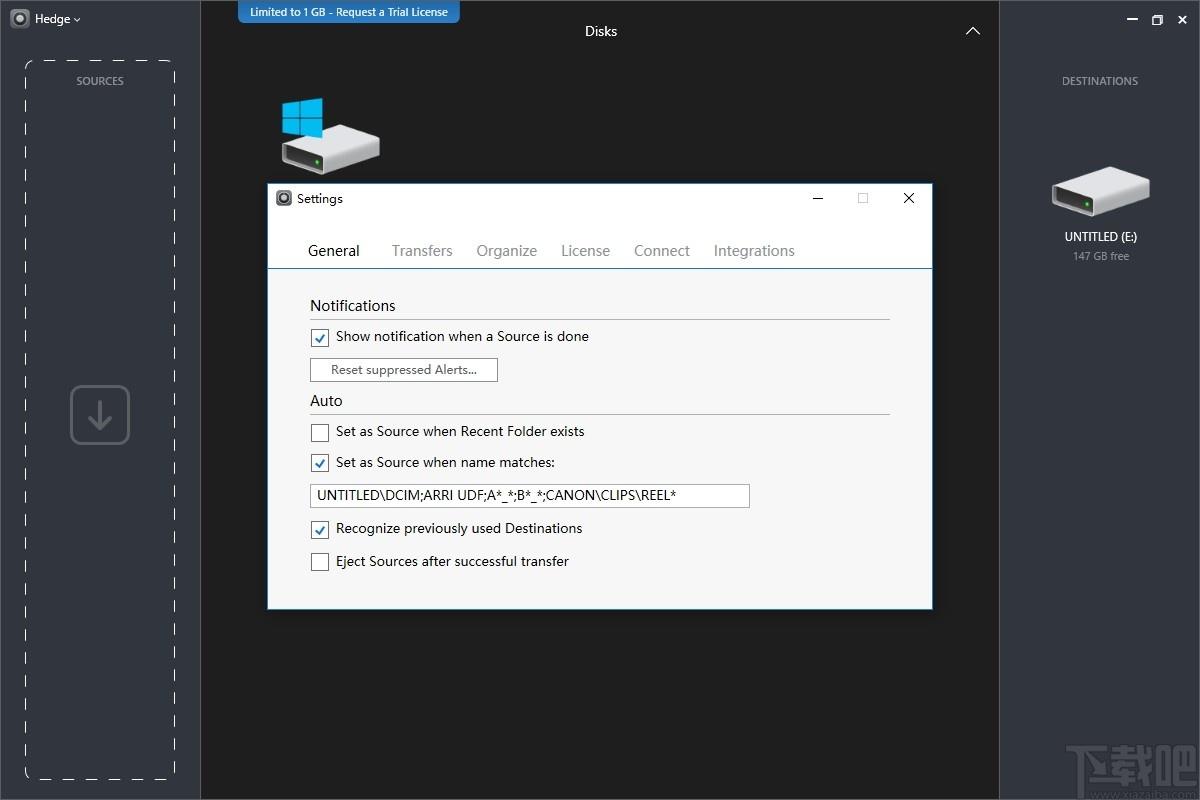Image resolution: width=1200 pixels, height=800 pixels.
Task: Restore down the main Hedge window
Action: [1157, 19]
